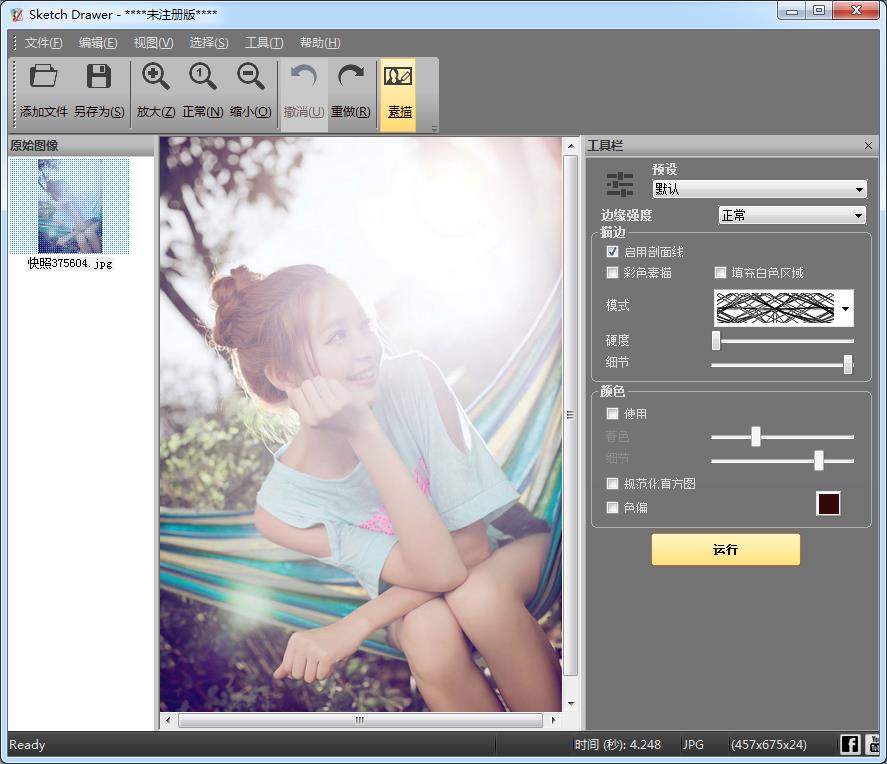Screen dimensions: 887x764
Task: Open the 工具(T) menu
Action: tap(264, 43)
